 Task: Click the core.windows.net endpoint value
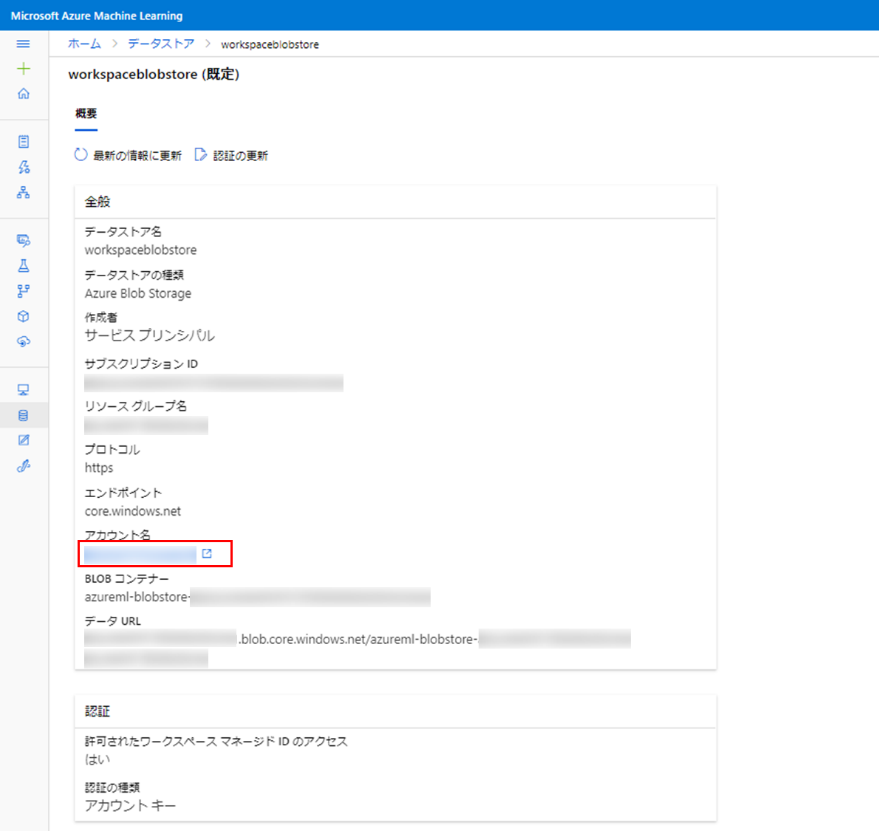(133, 511)
